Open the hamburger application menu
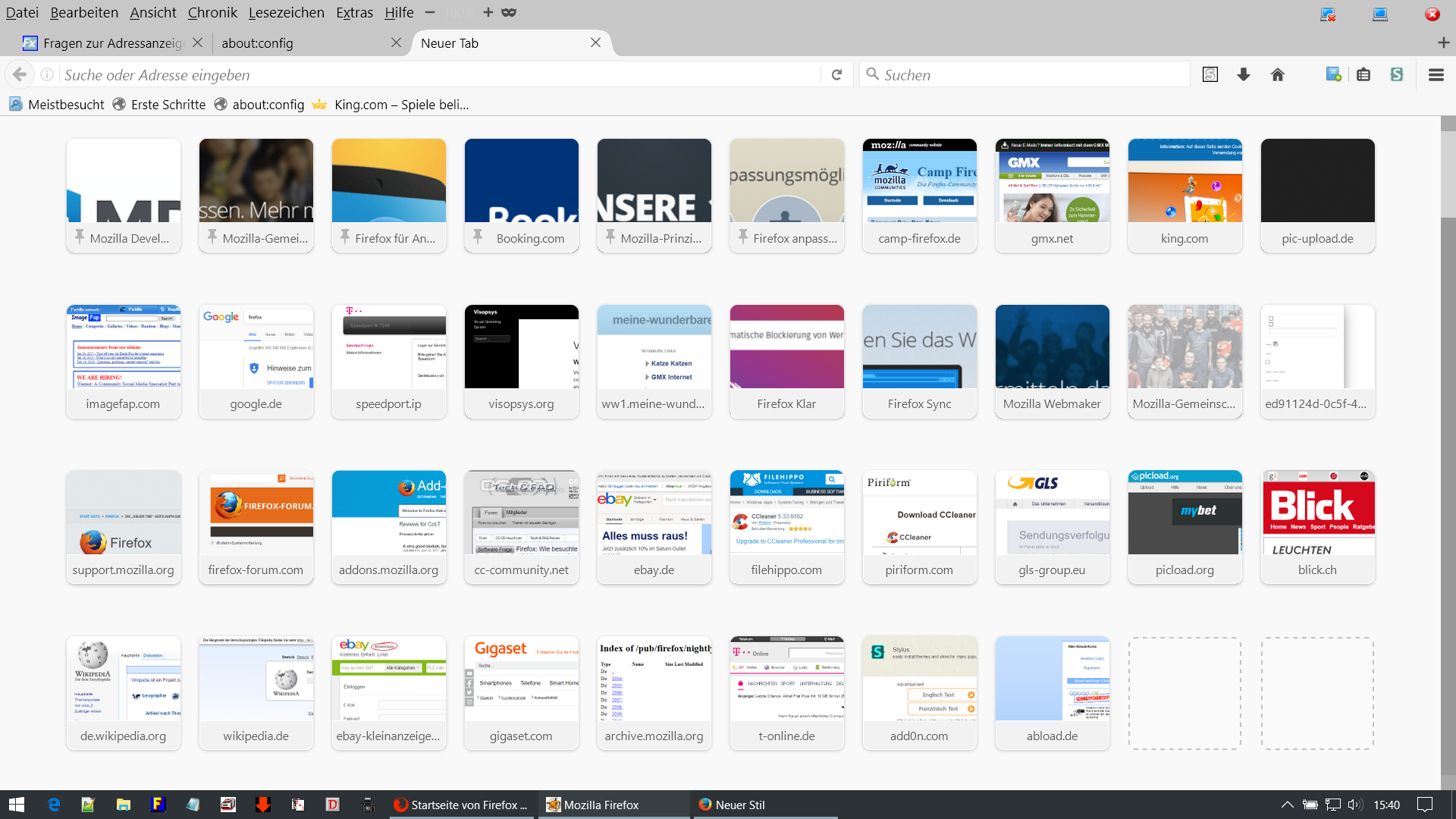This screenshot has width=1456, height=819. [1436, 74]
